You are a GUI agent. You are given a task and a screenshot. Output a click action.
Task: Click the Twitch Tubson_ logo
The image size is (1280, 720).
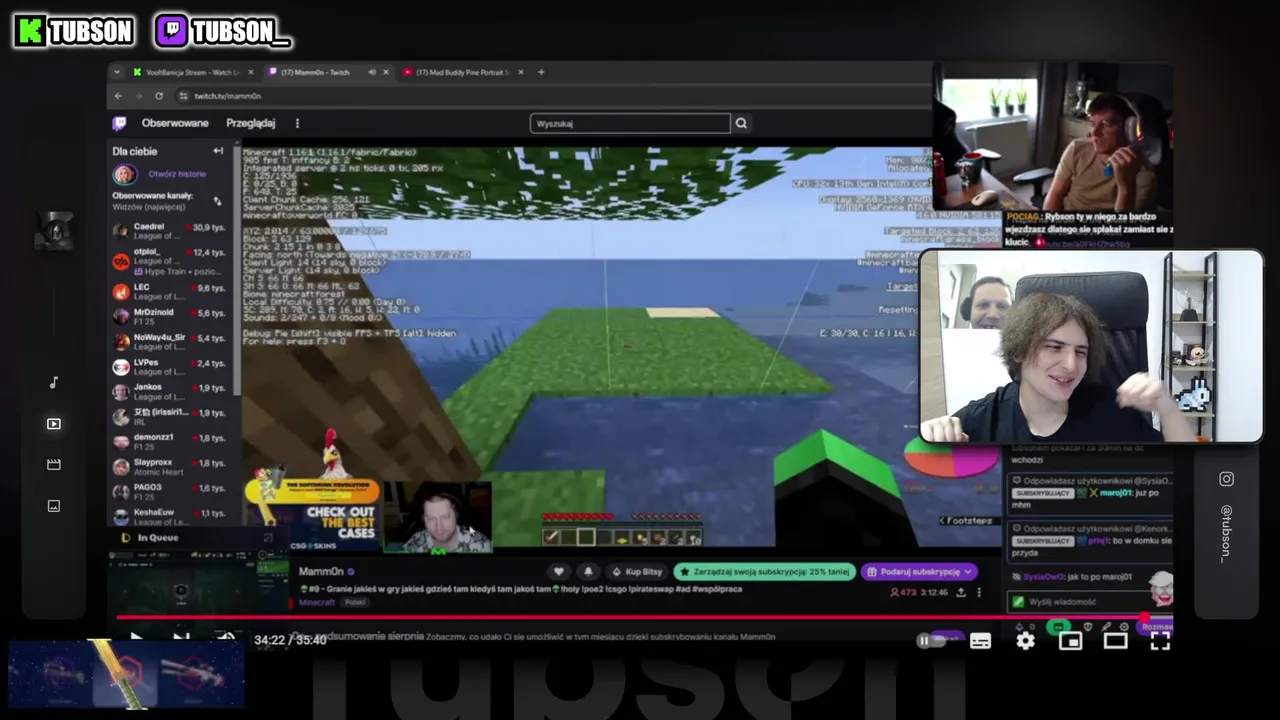[223, 31]
